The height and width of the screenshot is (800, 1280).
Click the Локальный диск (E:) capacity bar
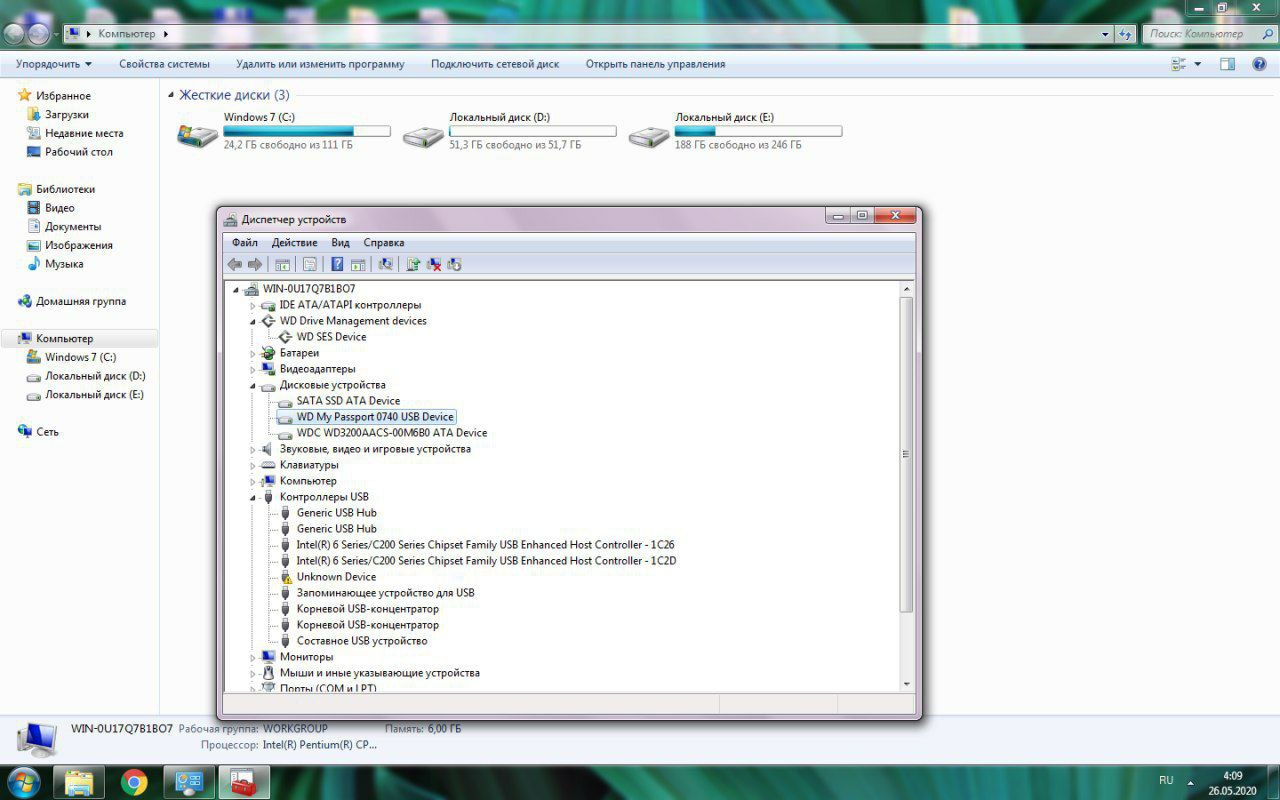click(759, 131)
